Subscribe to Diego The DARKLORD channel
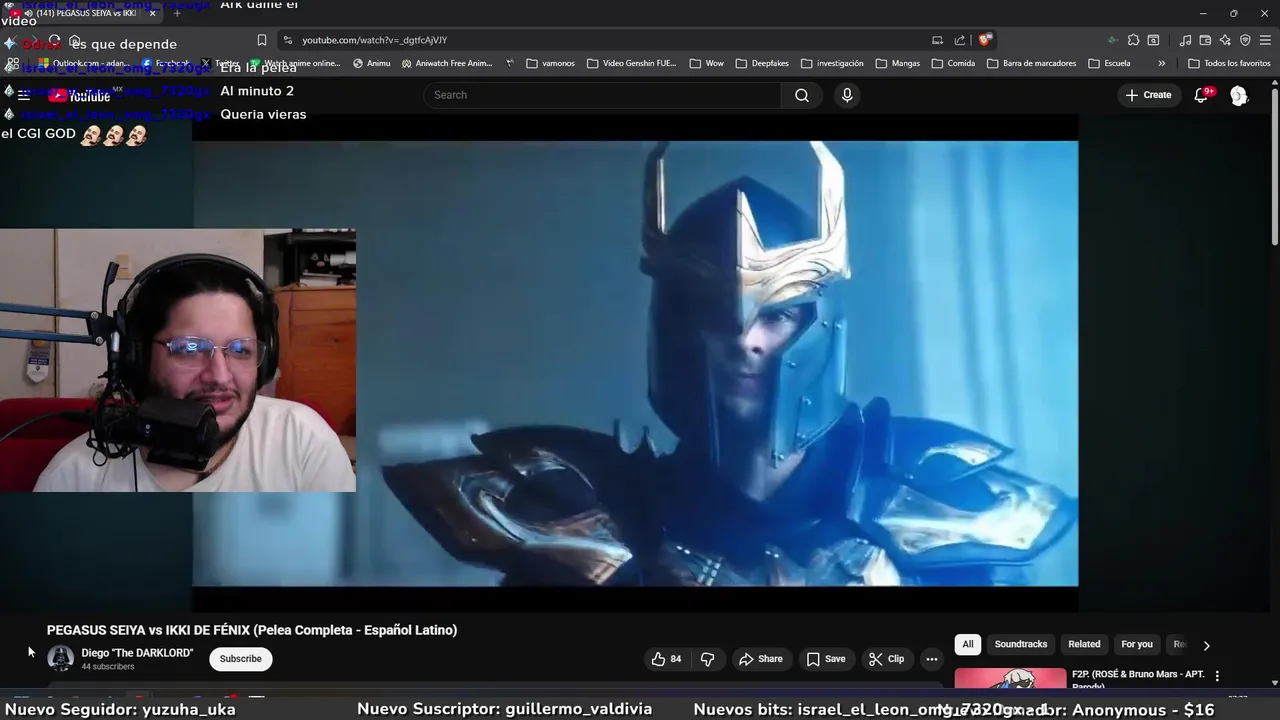The width and height of the screenshot is (1280, 720). pos(240,659)
